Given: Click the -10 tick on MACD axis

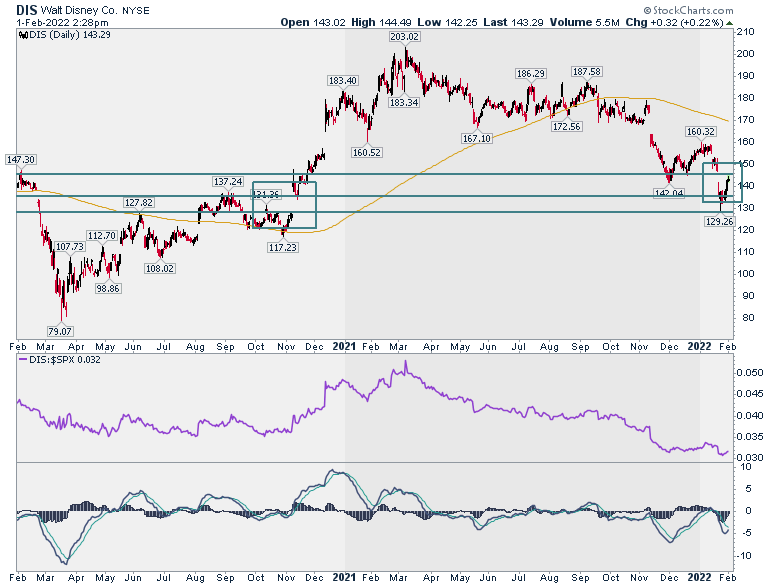Looking at the screenshot, I should (744, 556).
